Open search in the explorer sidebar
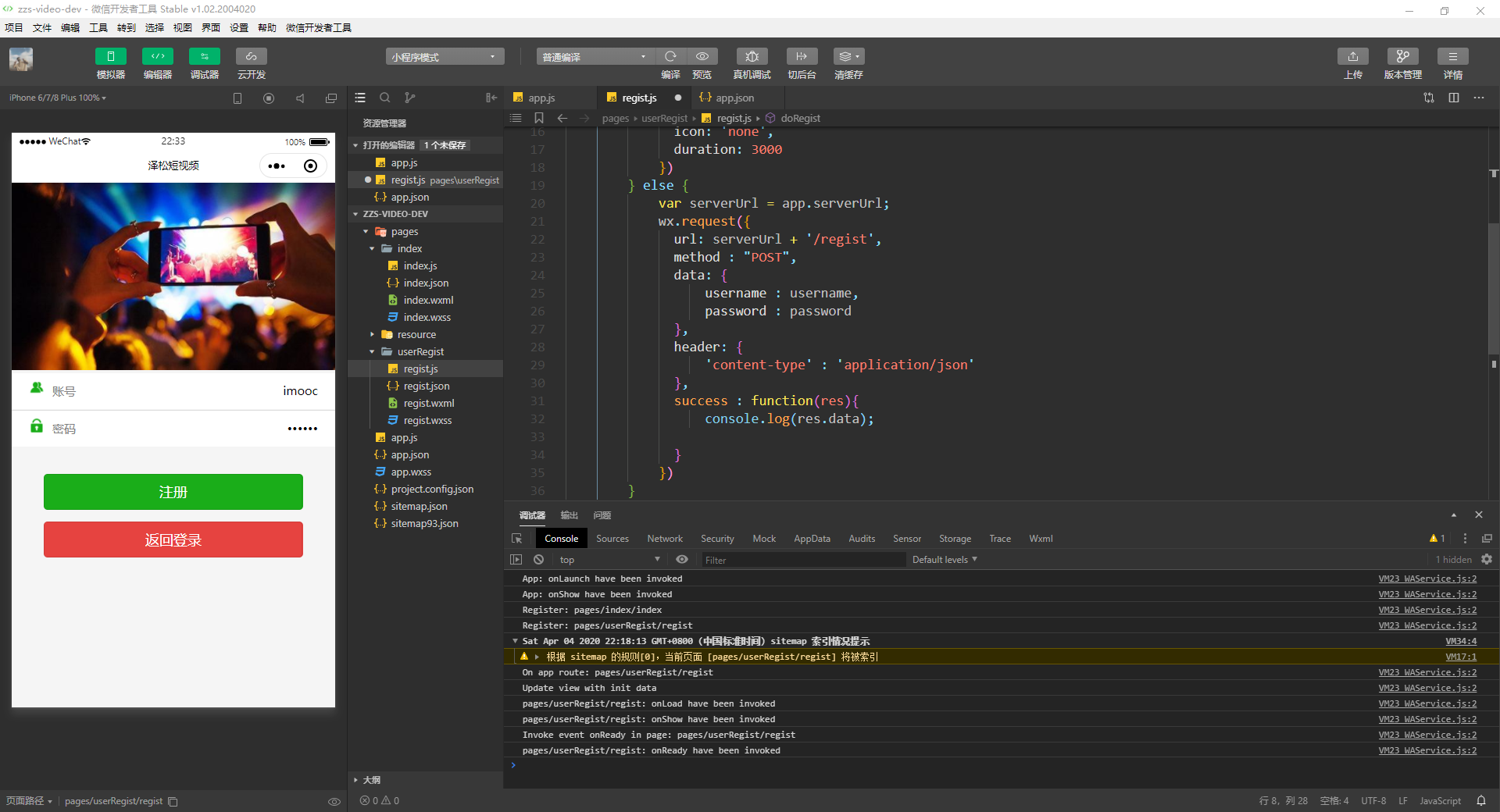The width and height of the screenshot is (1500, 812). [384, 98]
